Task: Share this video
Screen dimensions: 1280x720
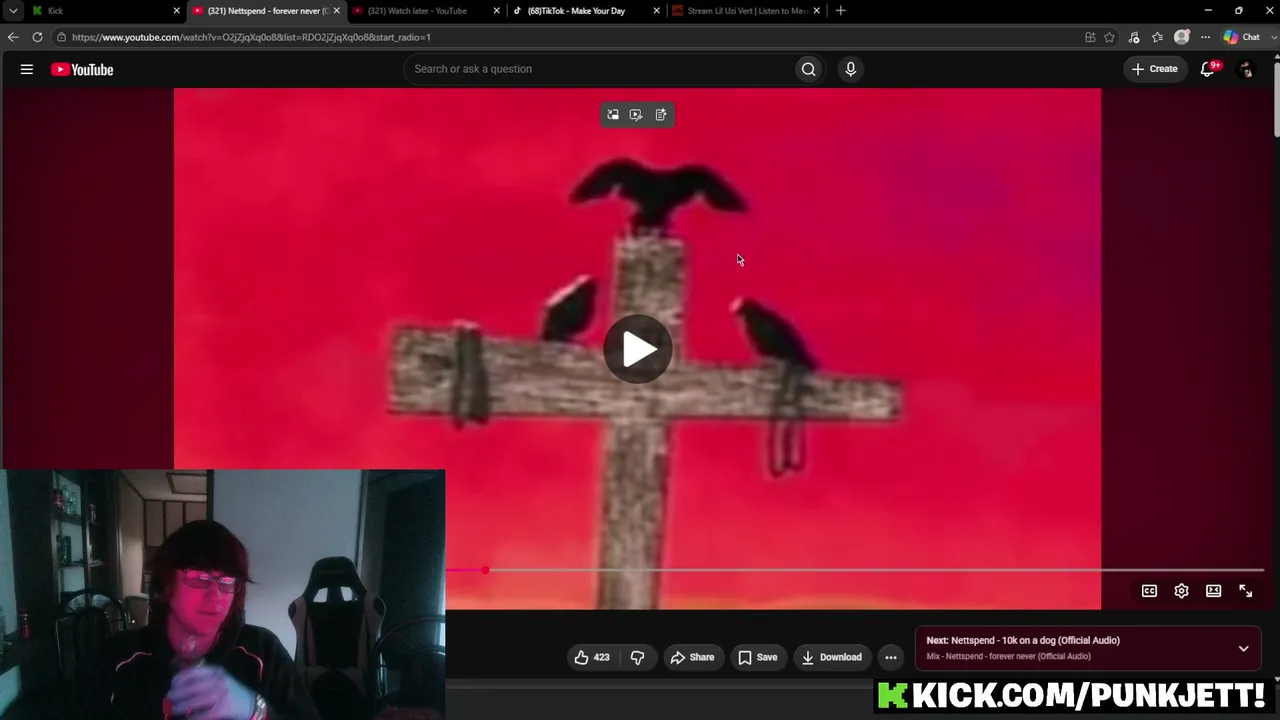Action: pyautogui.click(x=692, y=657)
